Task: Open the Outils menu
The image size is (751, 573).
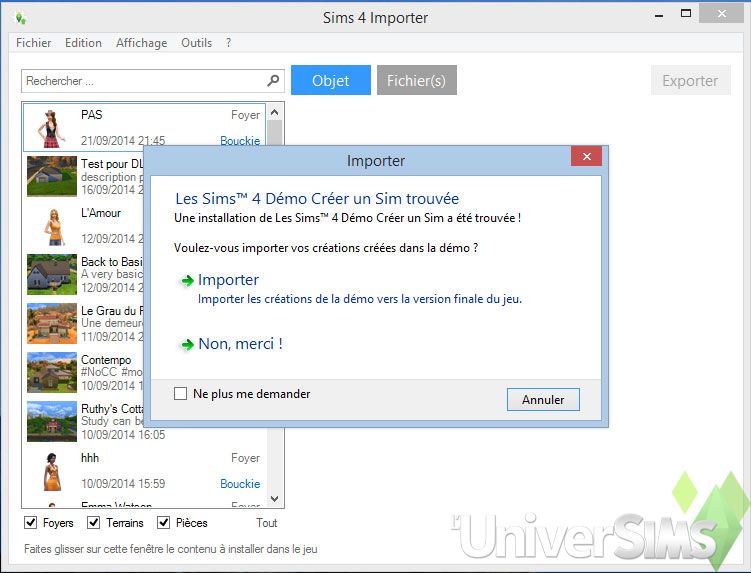Action: coord(196,43)
